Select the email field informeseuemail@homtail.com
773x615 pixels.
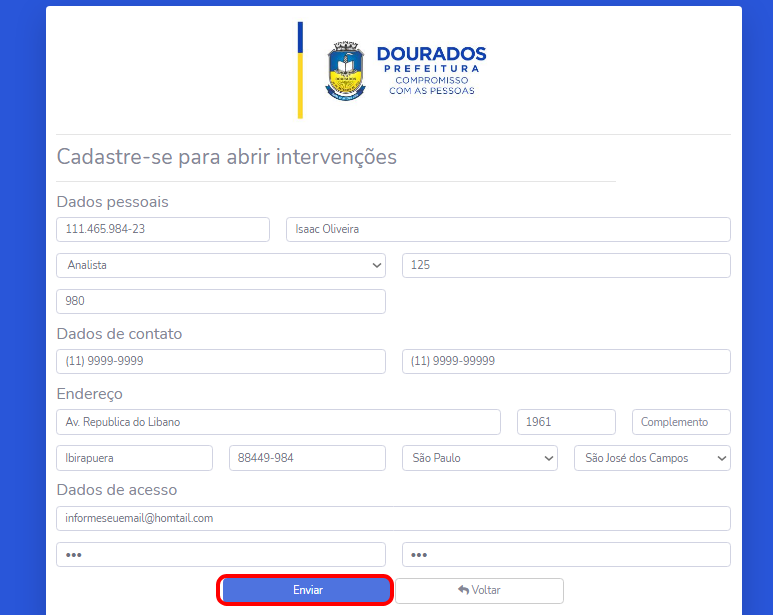(x=393, y=518)
